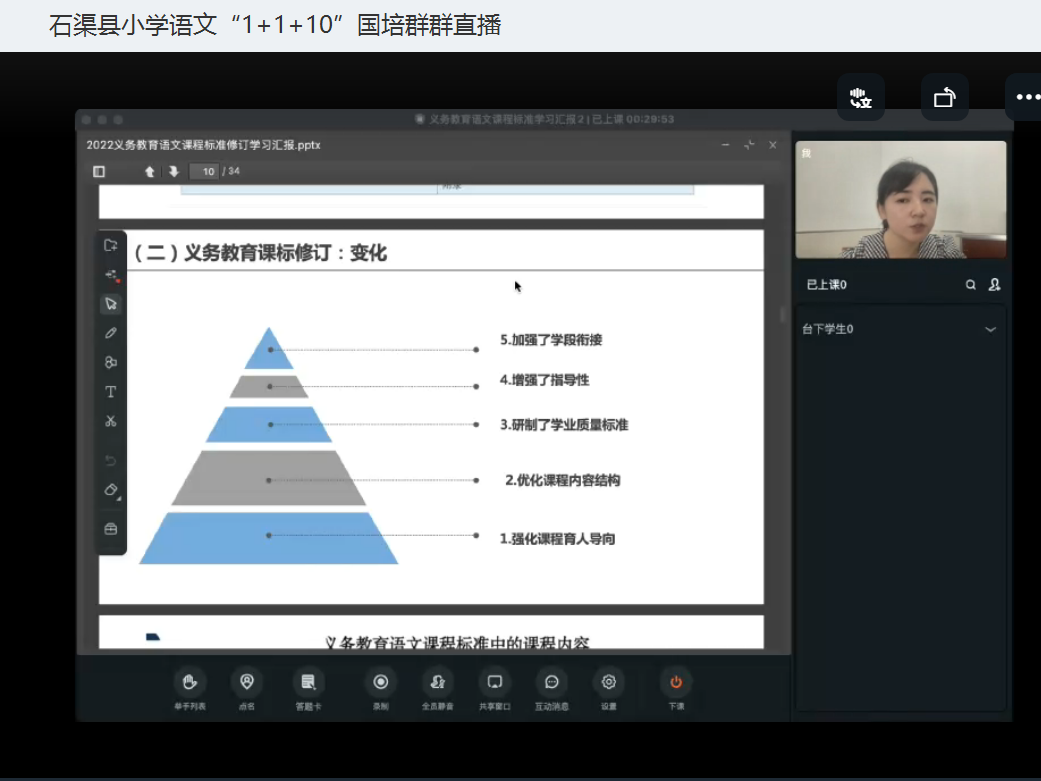Open 点名 roll call
The height and width of the screenshot is (781, 1041).
(246, 683)
